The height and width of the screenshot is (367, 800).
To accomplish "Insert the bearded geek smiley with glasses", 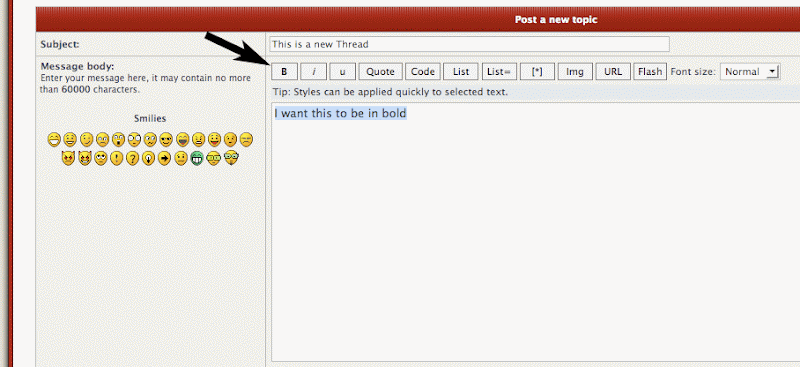I will (x=231, y=157).
